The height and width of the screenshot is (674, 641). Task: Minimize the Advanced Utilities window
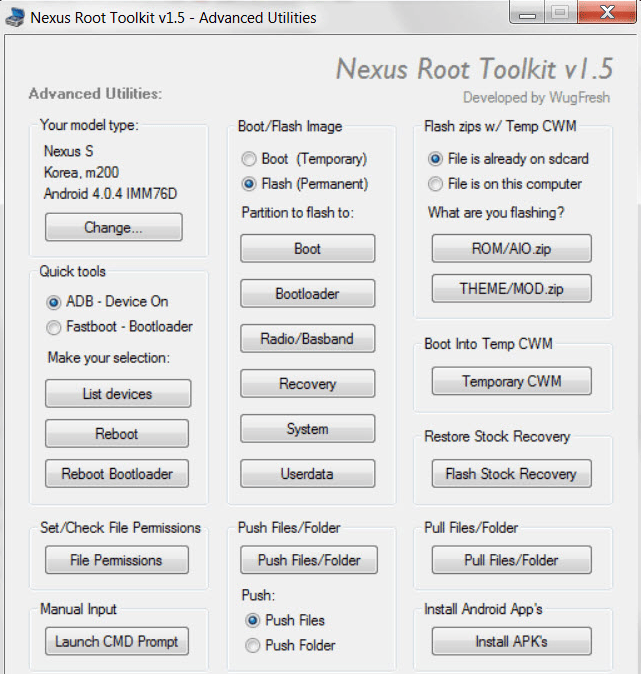(x=527, y=12)
